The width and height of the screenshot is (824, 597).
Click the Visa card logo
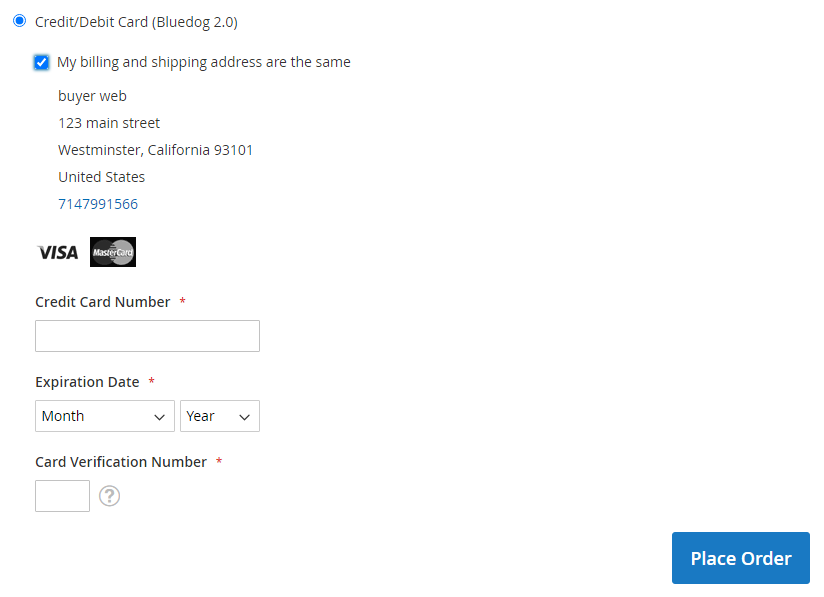(x=57, y=252)
